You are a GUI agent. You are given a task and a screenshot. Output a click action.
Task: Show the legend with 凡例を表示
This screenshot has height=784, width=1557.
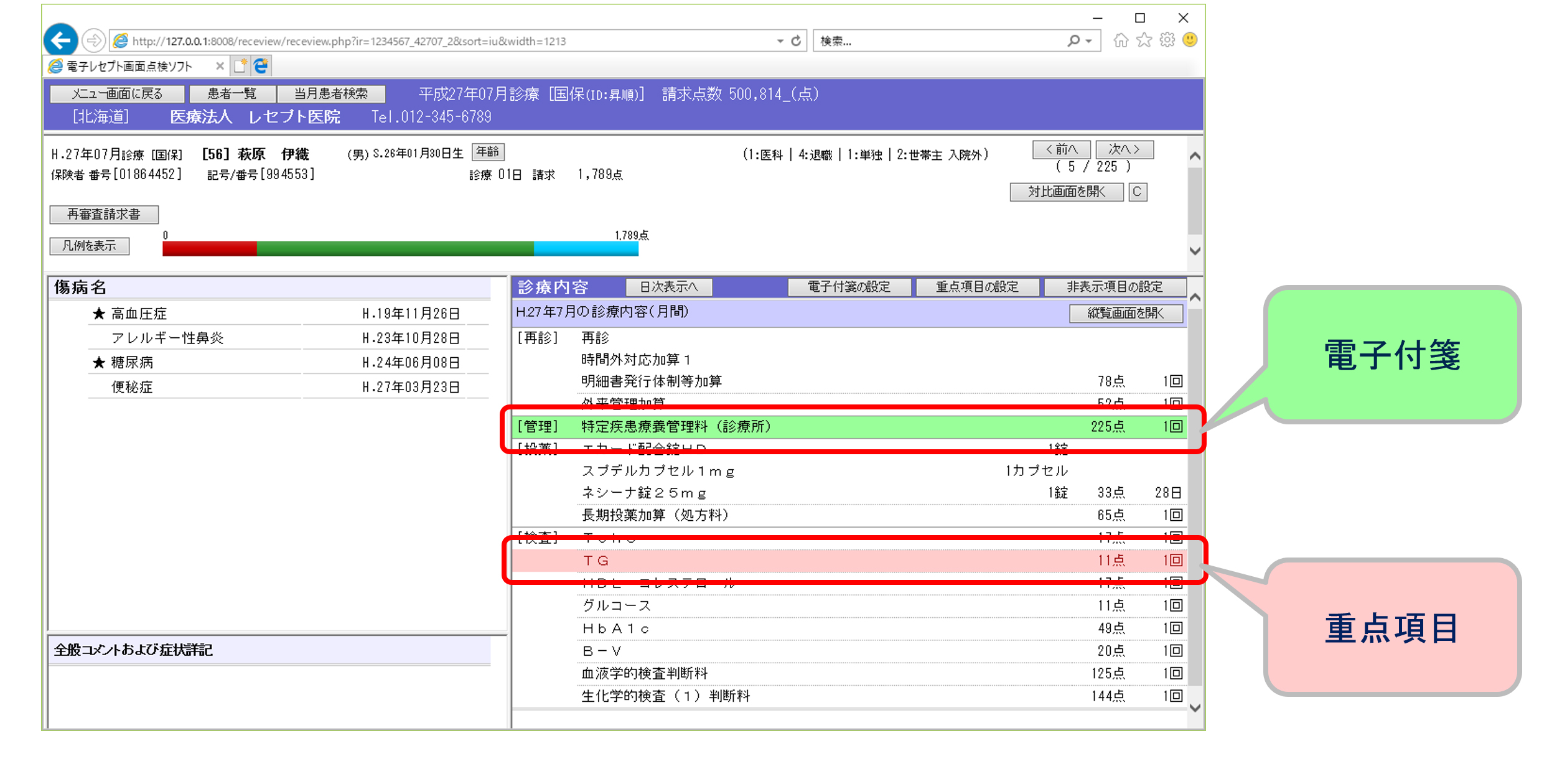[90, 246]
